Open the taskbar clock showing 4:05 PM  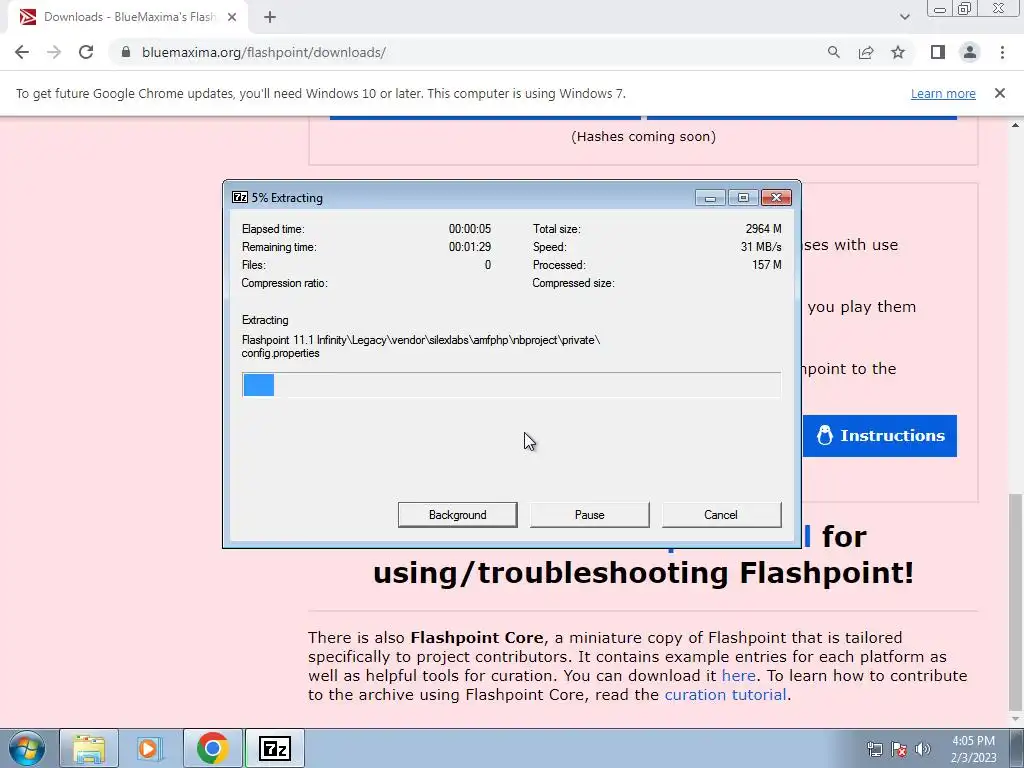973,749
